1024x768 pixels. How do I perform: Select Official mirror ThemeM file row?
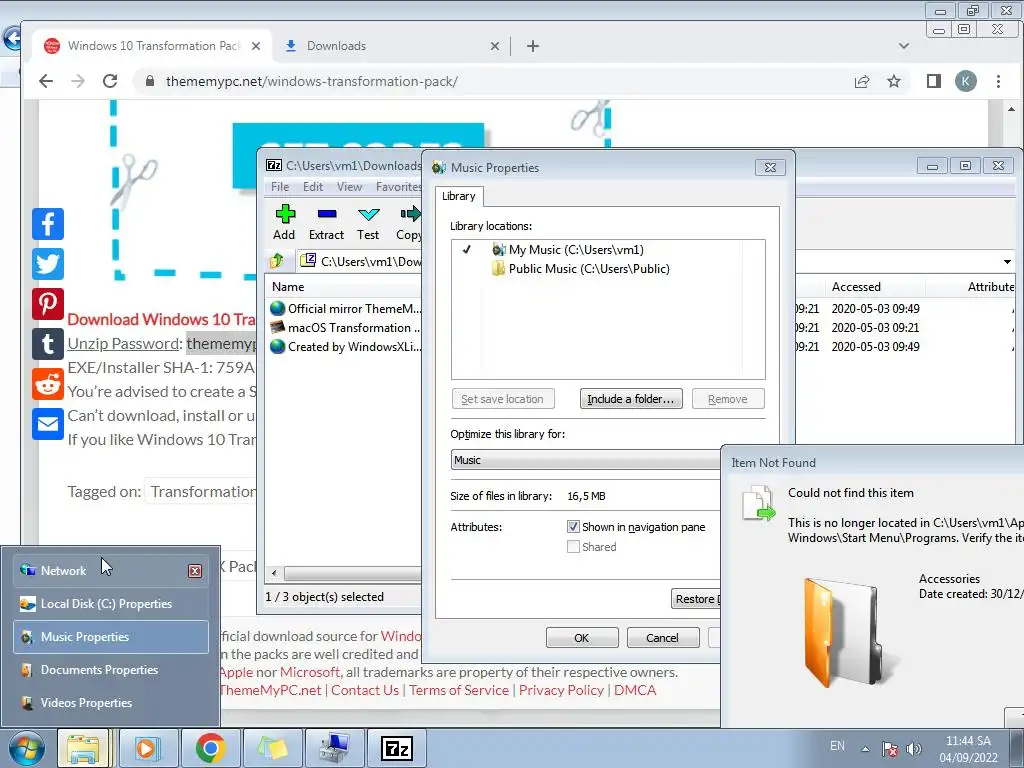345,308
